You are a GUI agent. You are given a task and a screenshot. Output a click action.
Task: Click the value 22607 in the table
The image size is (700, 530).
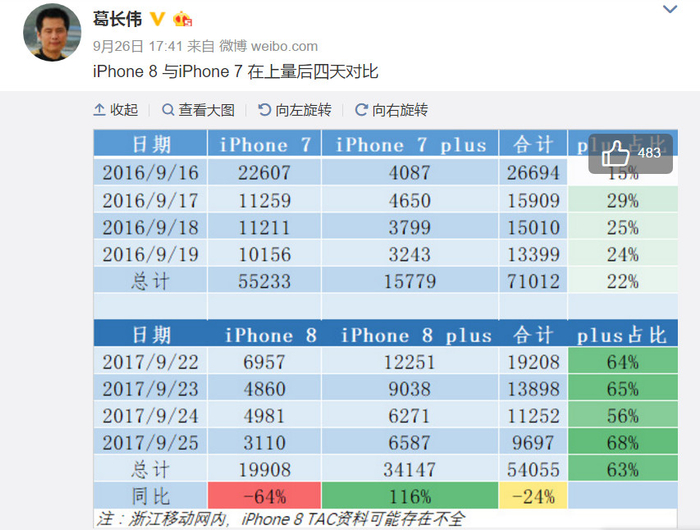264,172
